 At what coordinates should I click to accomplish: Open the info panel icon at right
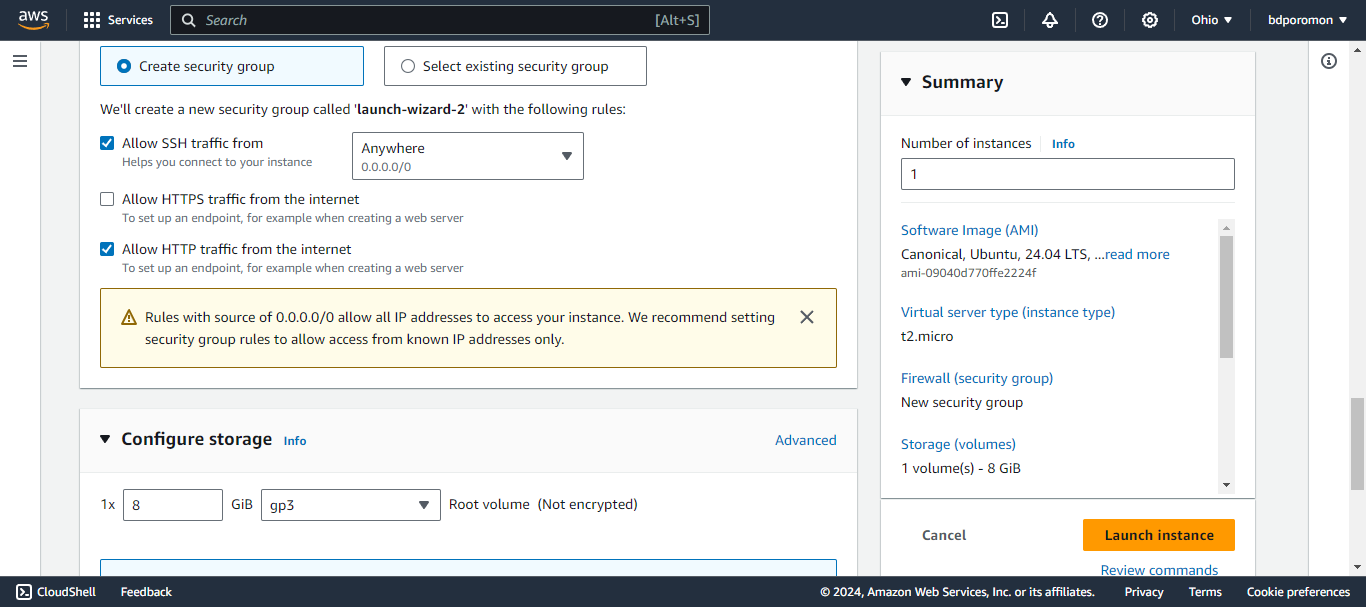pos(1329,61)
